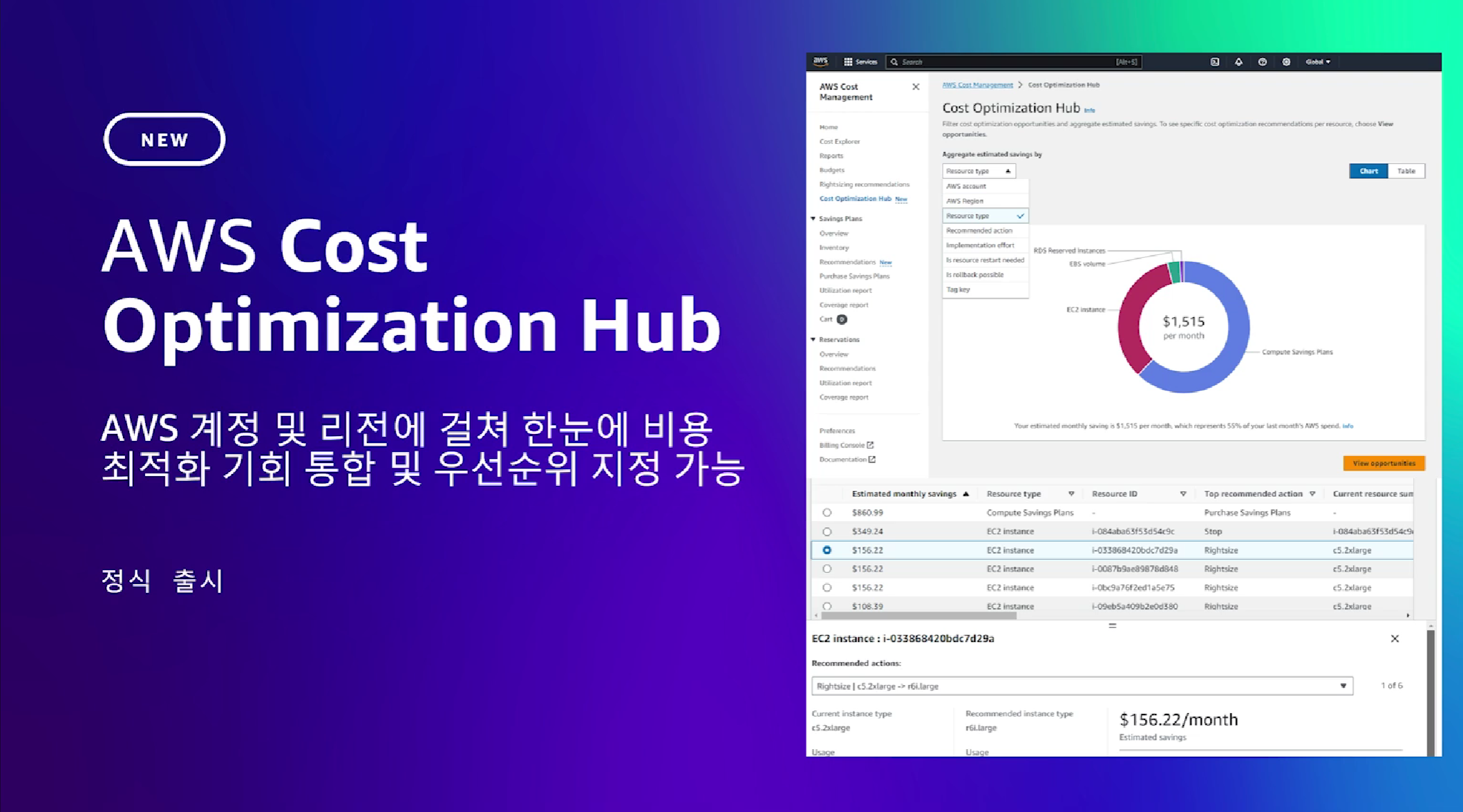Select radio for instance i-0087b9ae89878d848

click(x=827, y=569)
